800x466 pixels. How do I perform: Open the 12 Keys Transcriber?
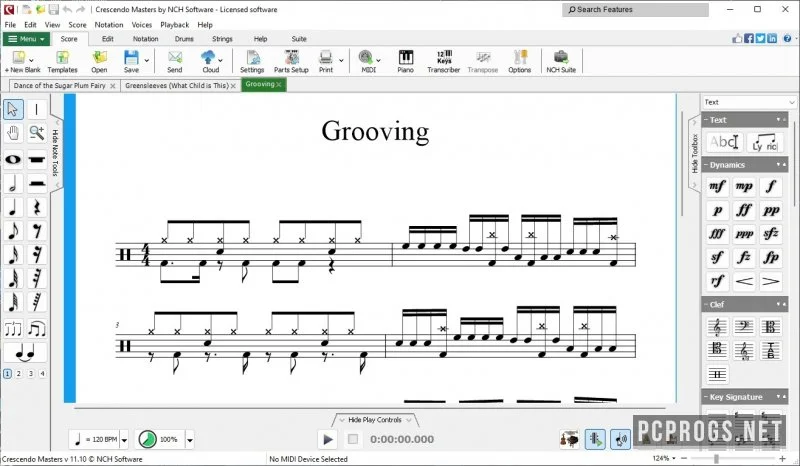click(443, 62)
